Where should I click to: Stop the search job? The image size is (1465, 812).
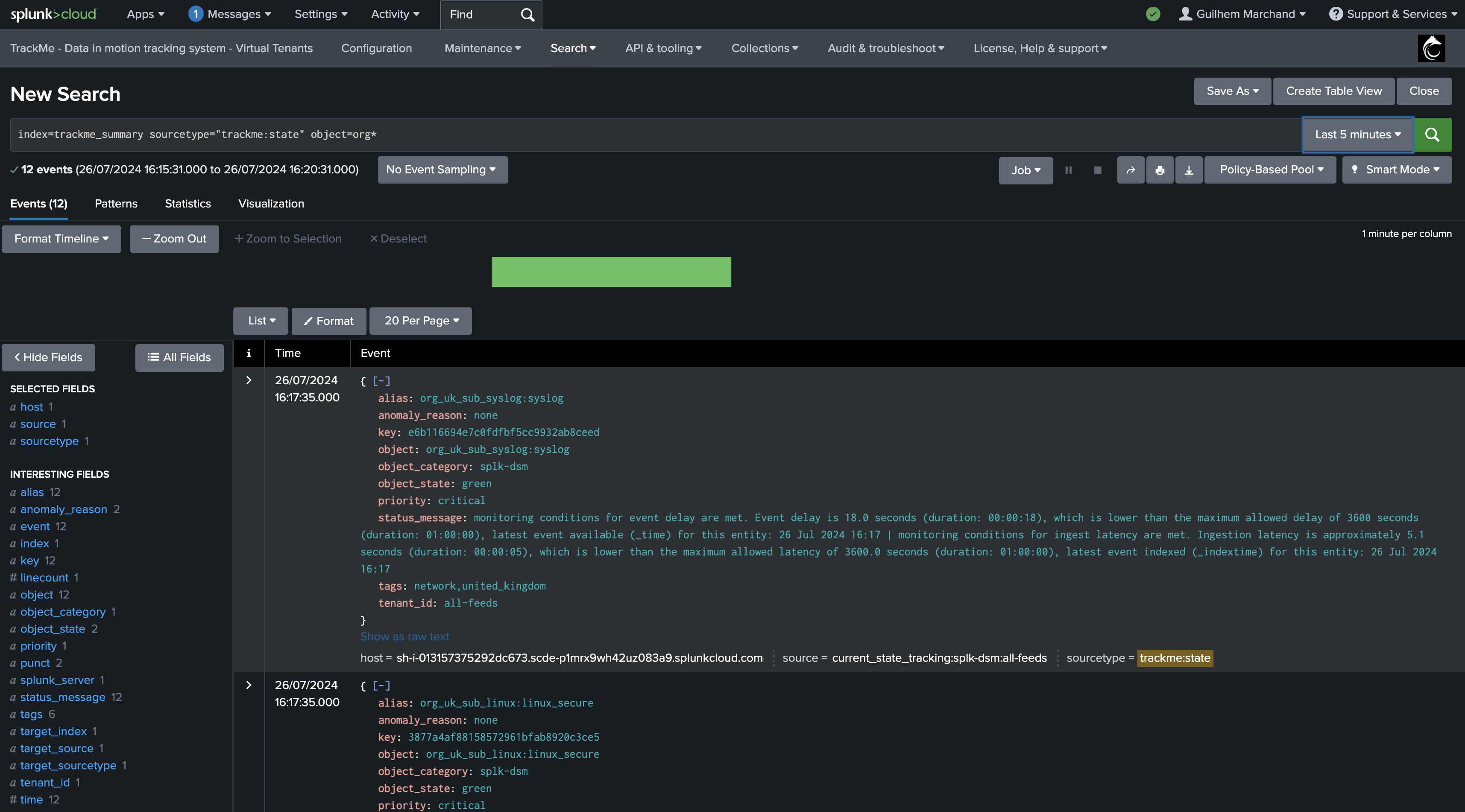pos(1098,170)
